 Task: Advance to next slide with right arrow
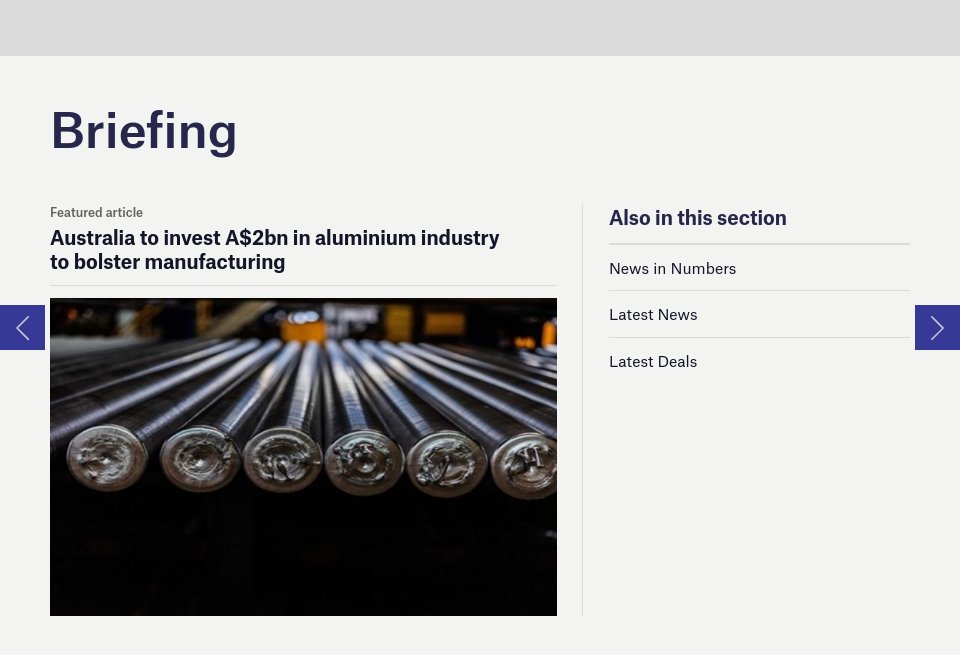937,328
